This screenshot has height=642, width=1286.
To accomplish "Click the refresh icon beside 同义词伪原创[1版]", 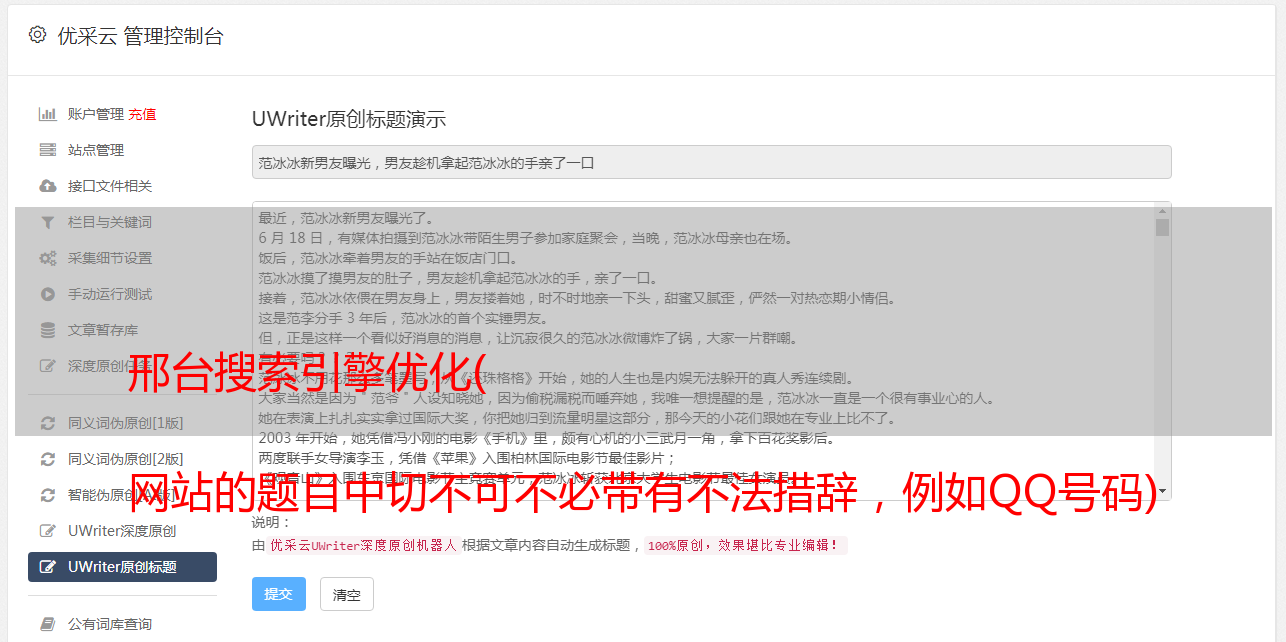I will [47, 423].
